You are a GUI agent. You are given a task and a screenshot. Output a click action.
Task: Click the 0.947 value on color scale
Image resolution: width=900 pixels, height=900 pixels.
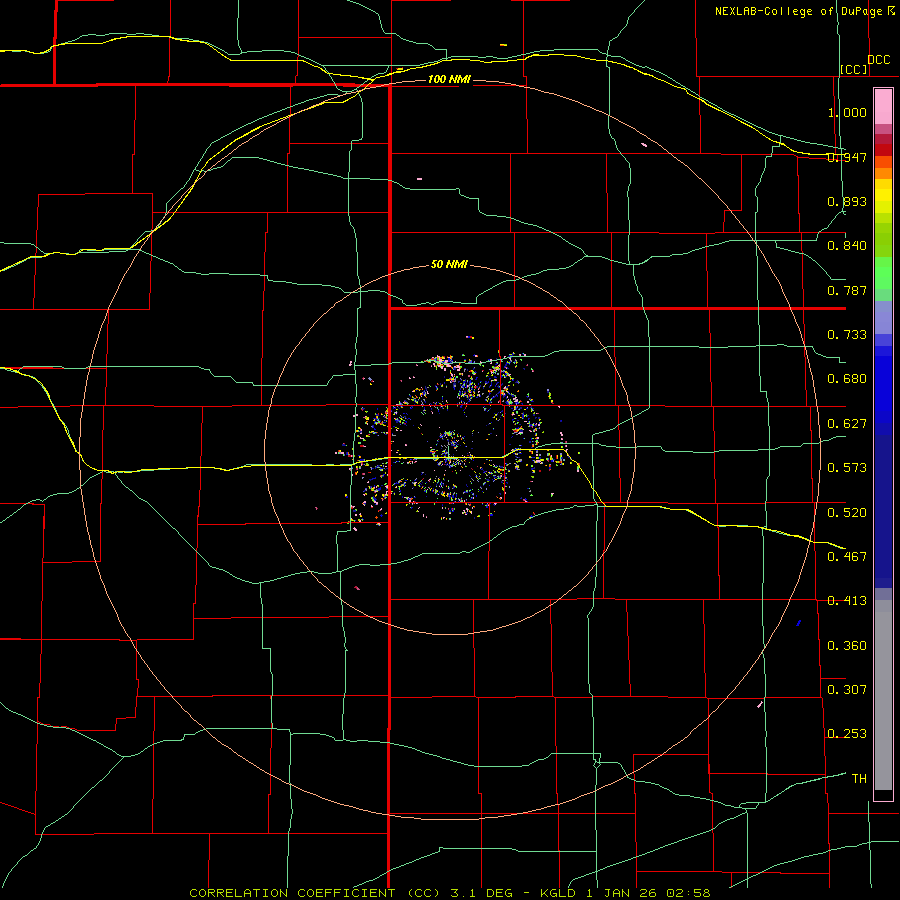tap(847, 157)
